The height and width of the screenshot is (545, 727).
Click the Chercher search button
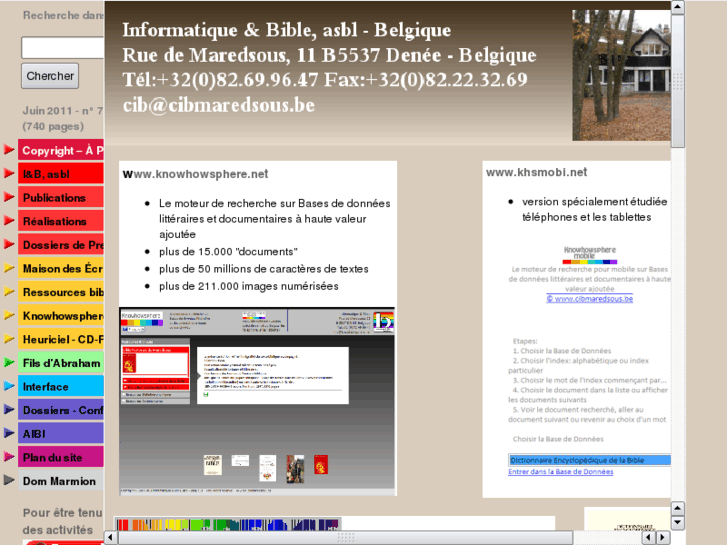click(50, 76)
